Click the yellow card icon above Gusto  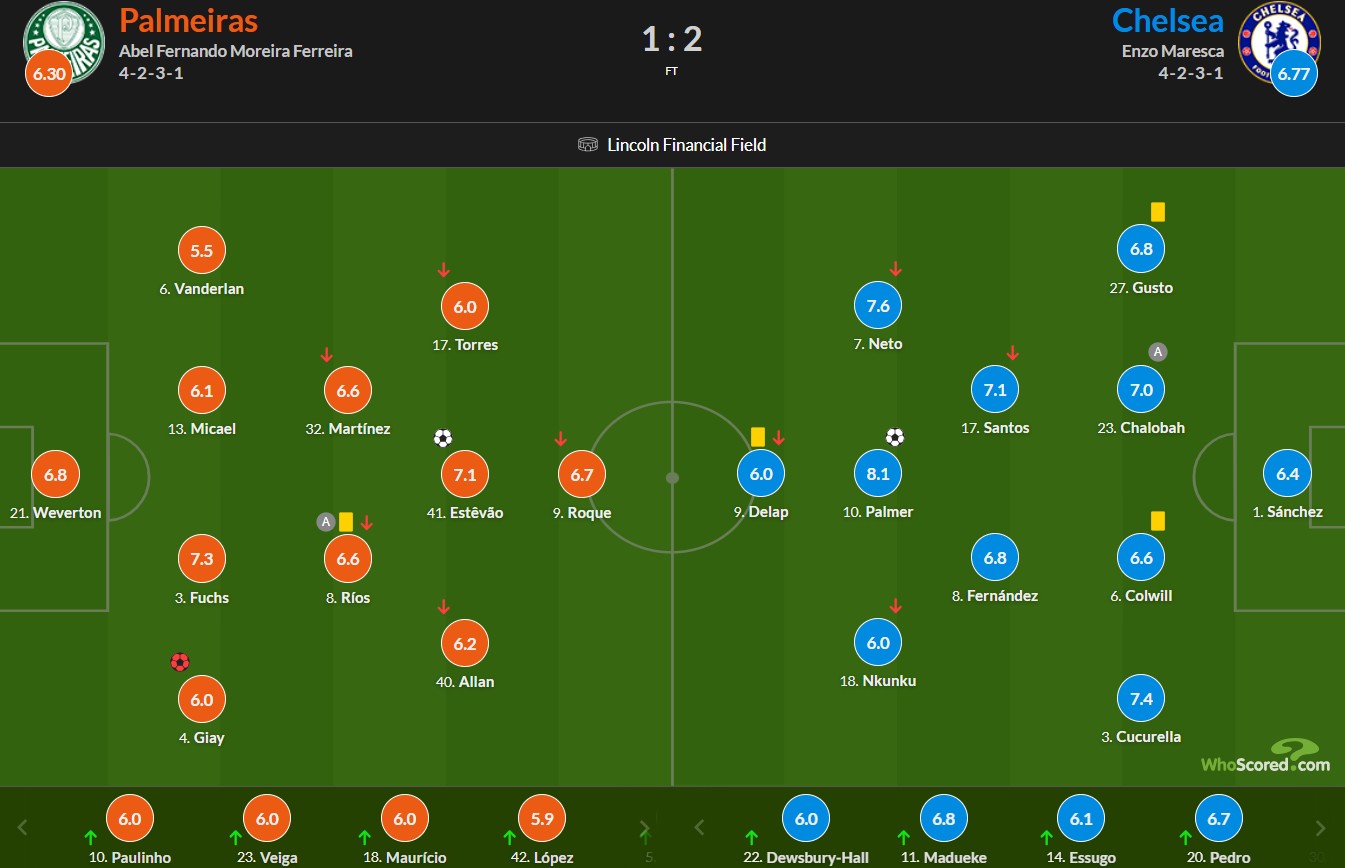point(1158,212)
